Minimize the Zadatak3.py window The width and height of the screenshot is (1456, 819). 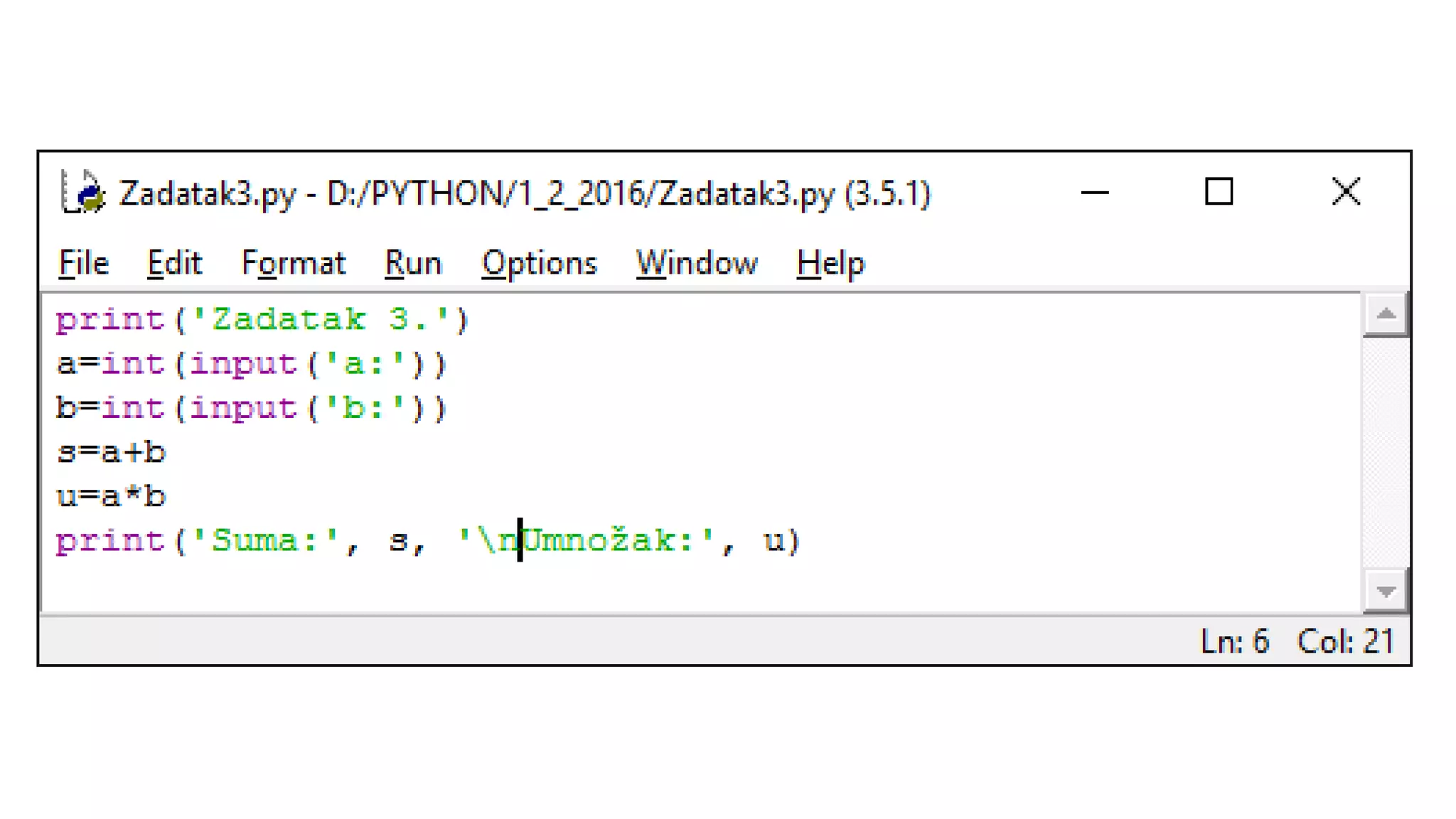click(x=1094, y=193)
